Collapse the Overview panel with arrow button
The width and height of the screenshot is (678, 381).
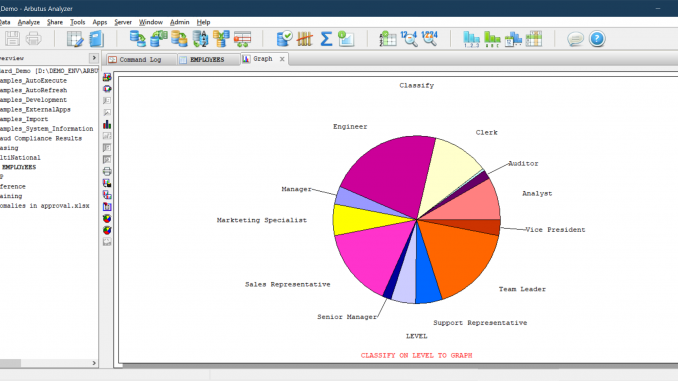click(x=94, y=58)
